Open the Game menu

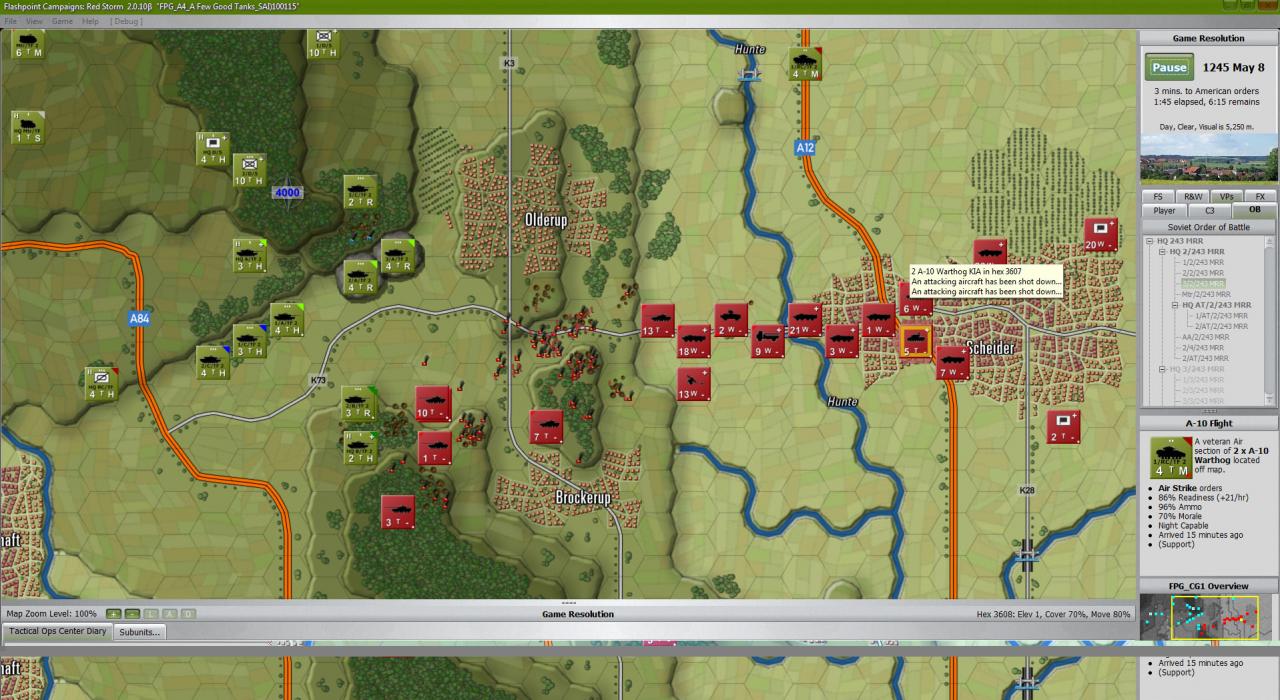(x=62, y=21)
